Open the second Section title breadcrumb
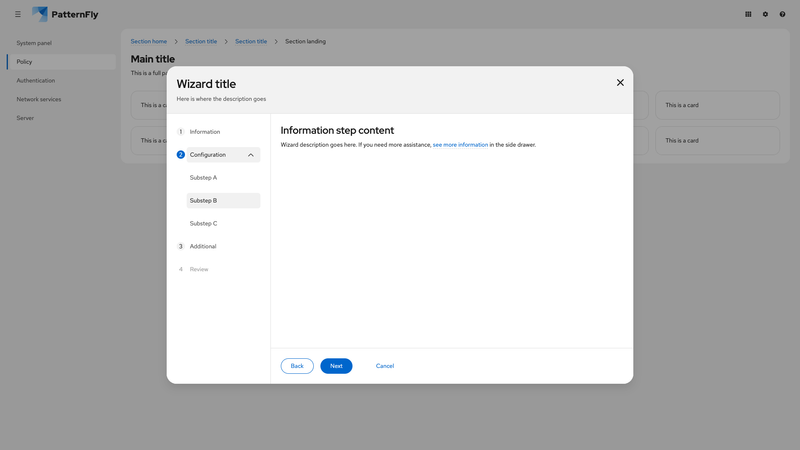The height and width of the screenshot is (450, 800). click(x=251, y=41)
